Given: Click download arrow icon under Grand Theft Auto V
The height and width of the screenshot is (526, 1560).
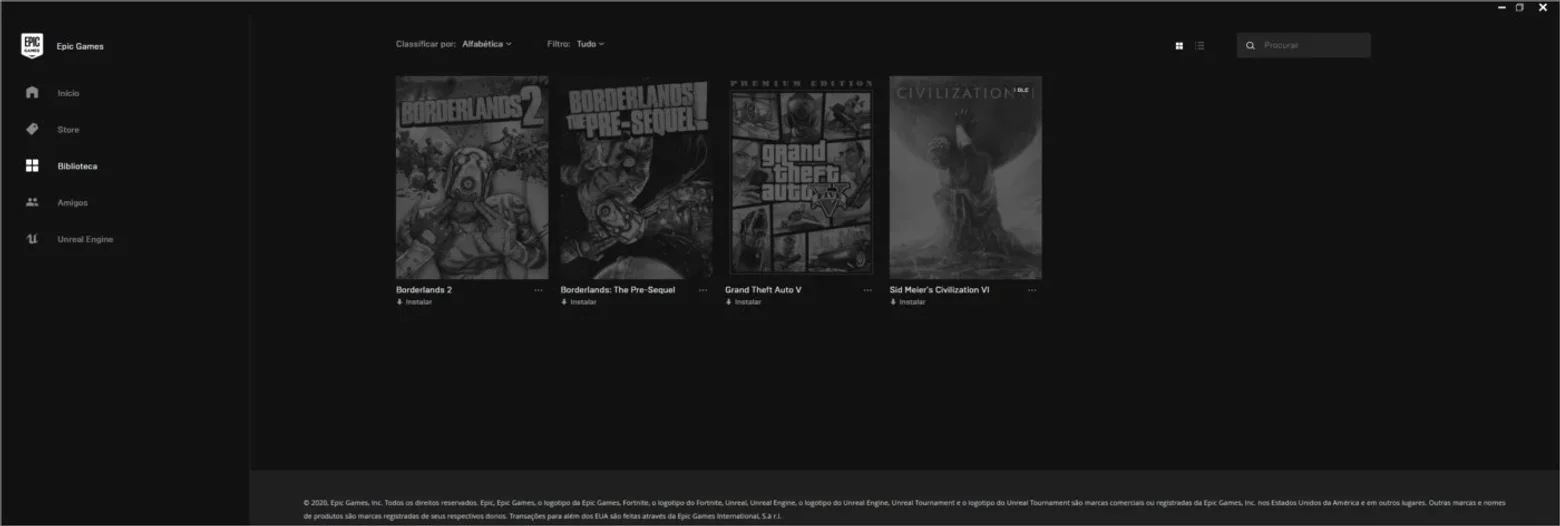Looking at the screenshot, I should point(728,302).
